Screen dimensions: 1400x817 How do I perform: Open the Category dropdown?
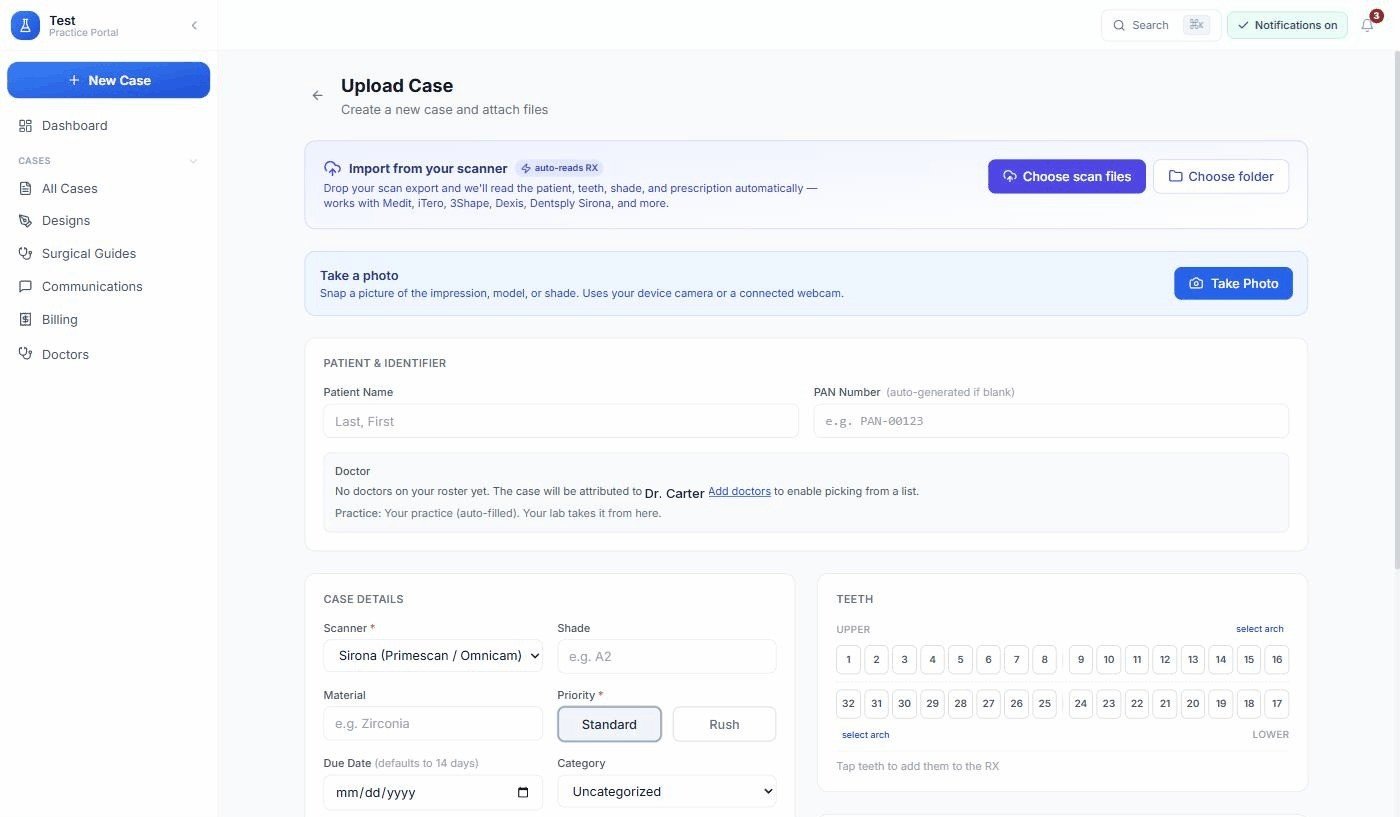click(667, 791)
